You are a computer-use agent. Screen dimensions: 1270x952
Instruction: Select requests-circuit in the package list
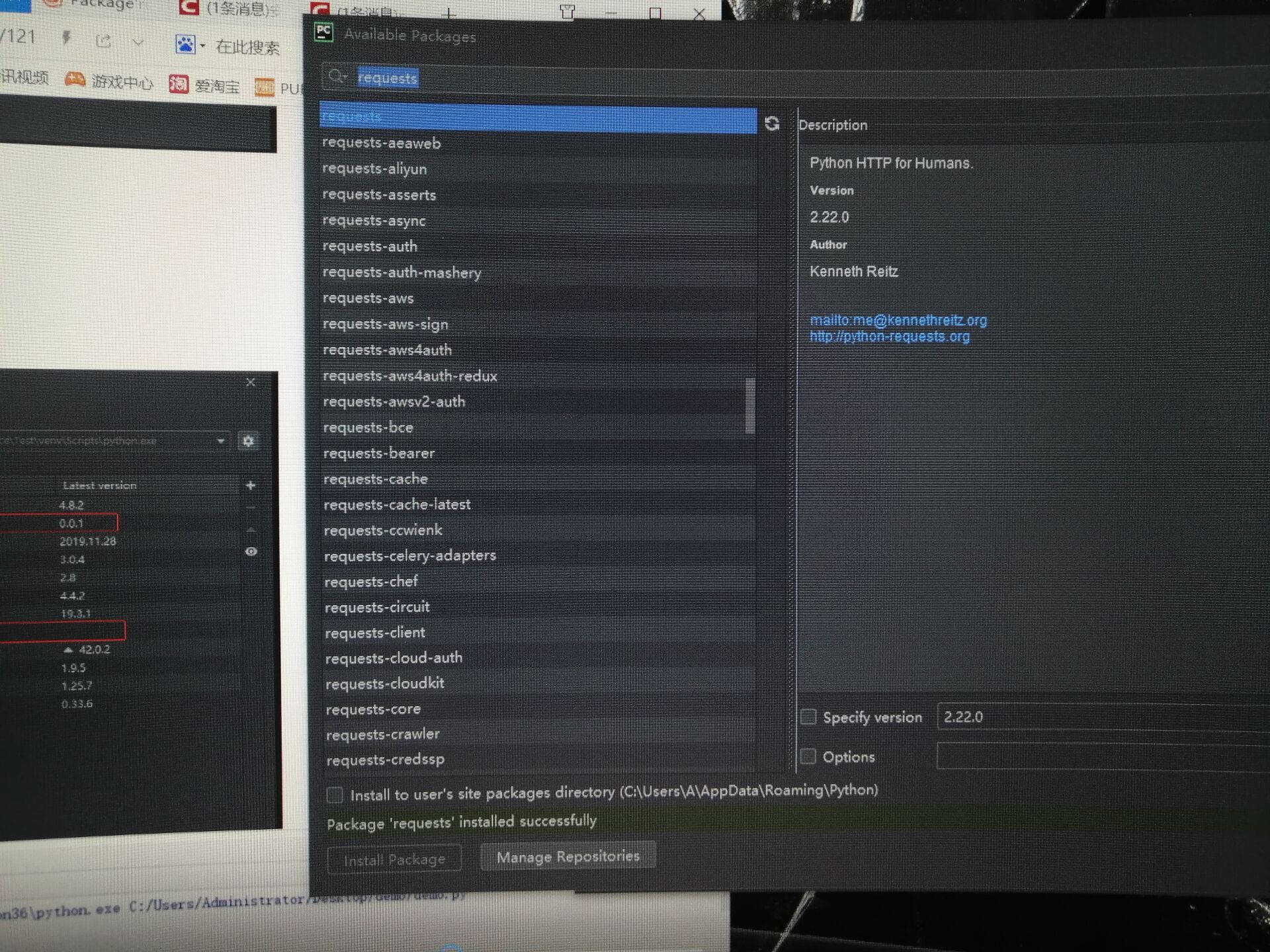point(538,607)
